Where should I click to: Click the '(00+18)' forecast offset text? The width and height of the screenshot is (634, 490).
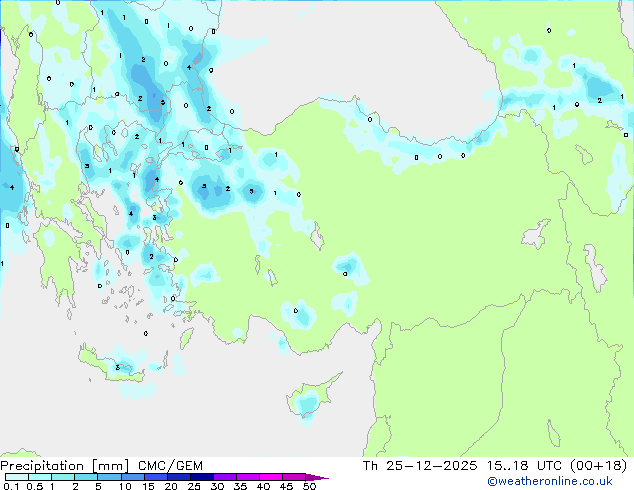tap(598, 466)
